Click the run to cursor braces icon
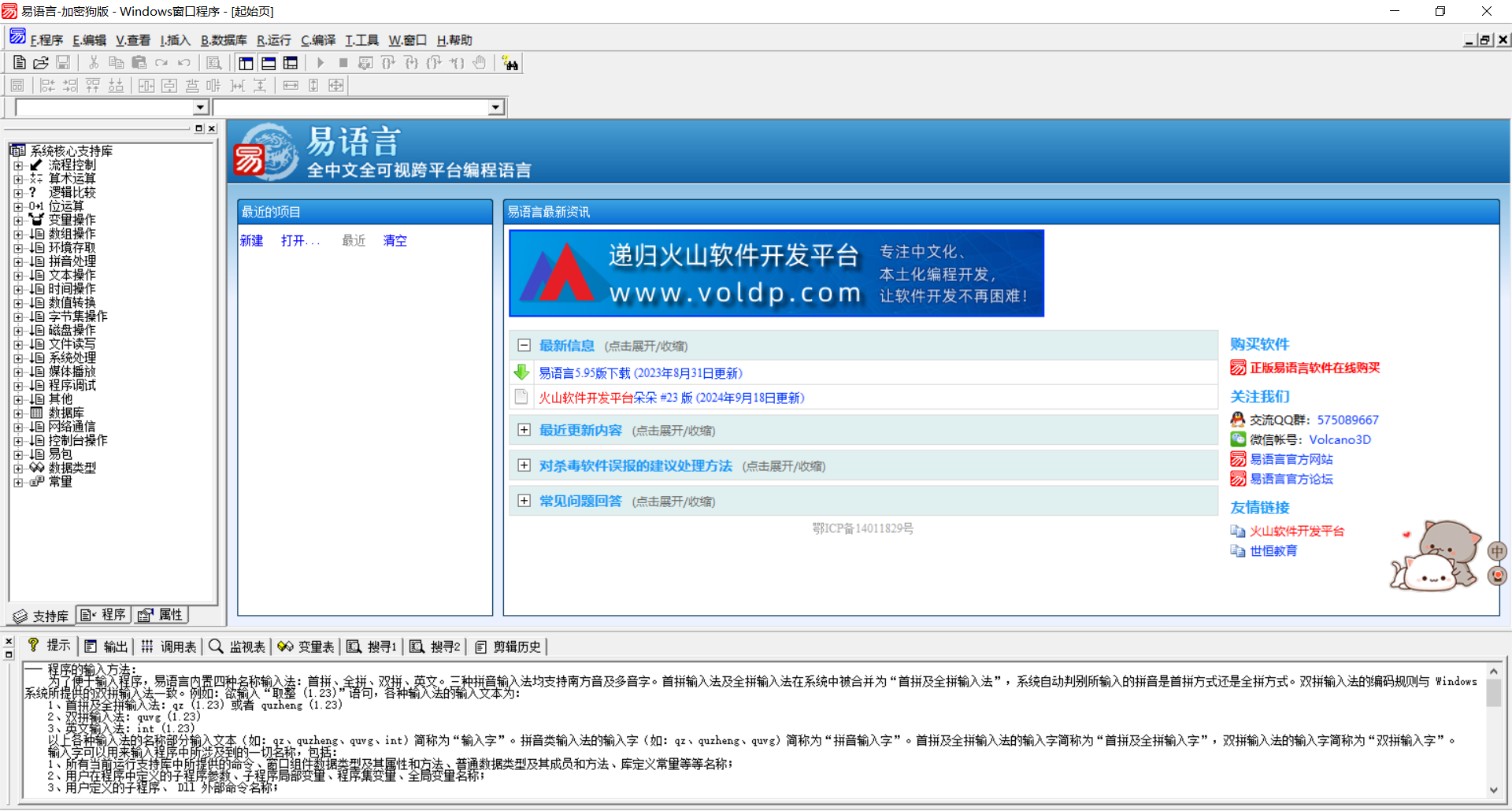The image size is (1512, 811). pyautogui.click(x=457, y=63)
